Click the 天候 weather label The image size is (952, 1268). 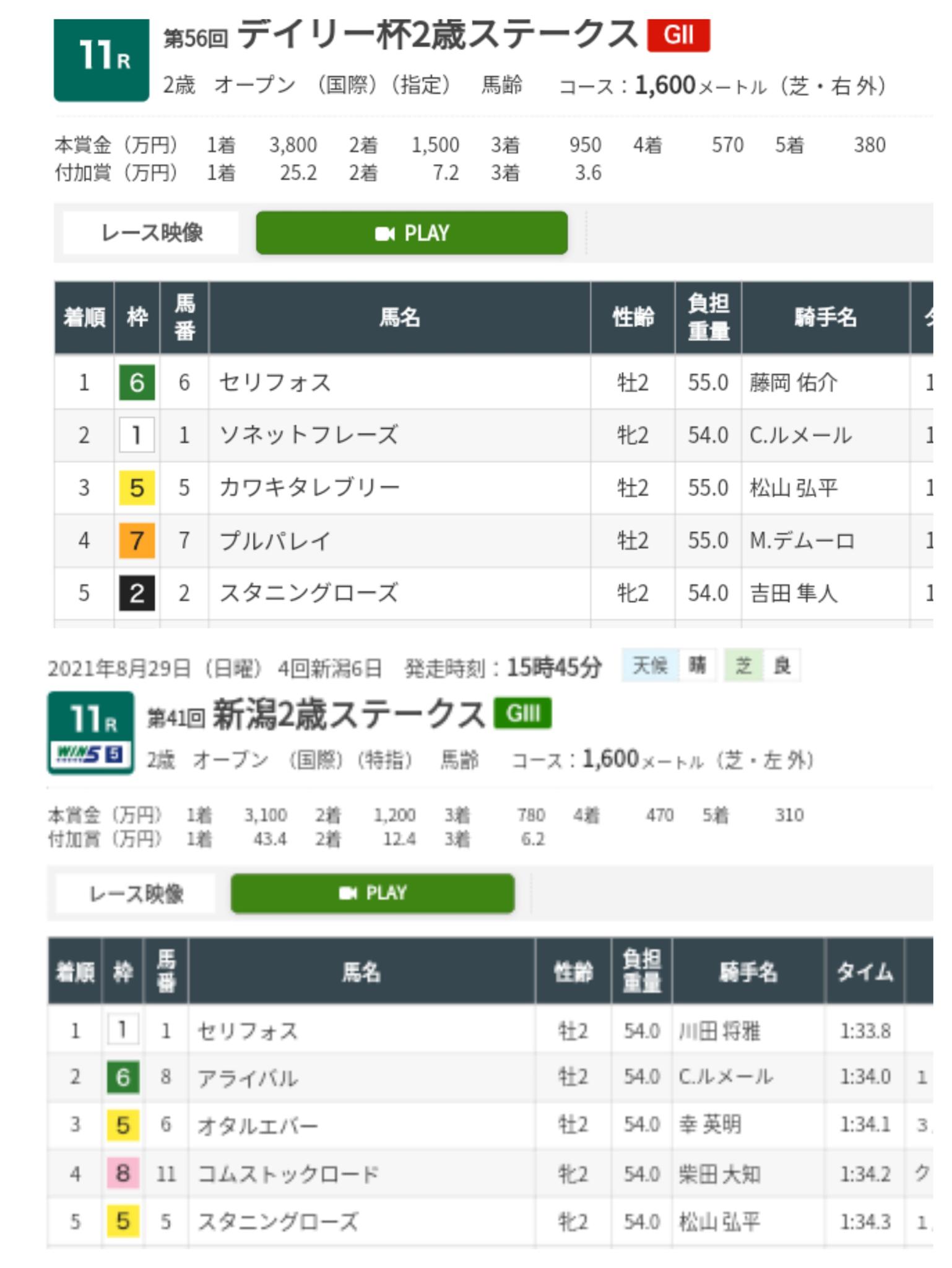(x=650, y=666)
